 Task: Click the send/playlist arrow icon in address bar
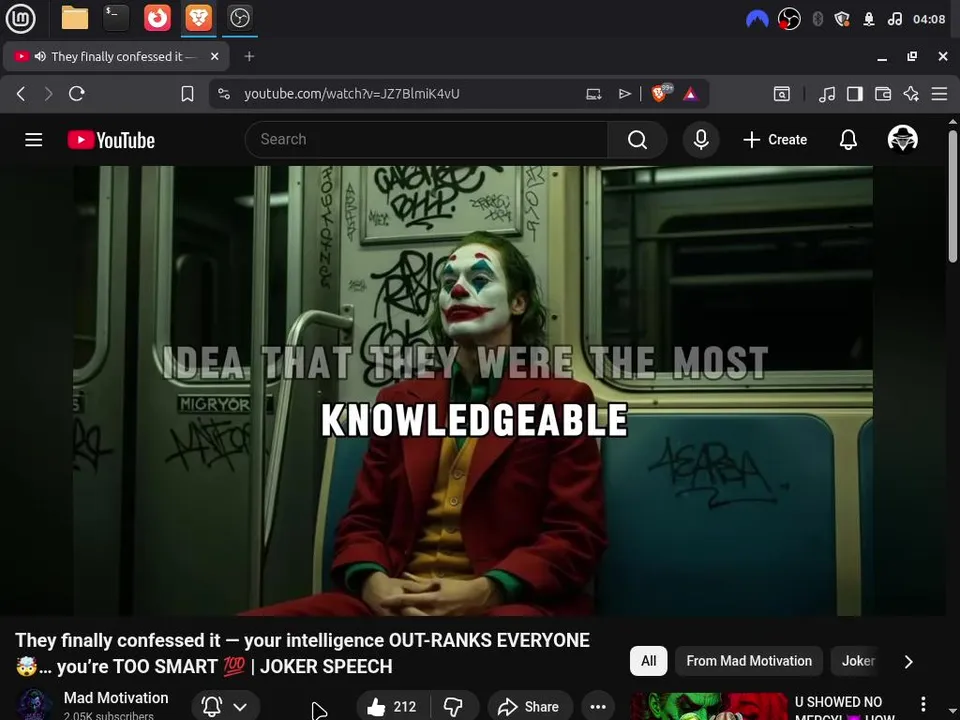click(x=624, y=94)
